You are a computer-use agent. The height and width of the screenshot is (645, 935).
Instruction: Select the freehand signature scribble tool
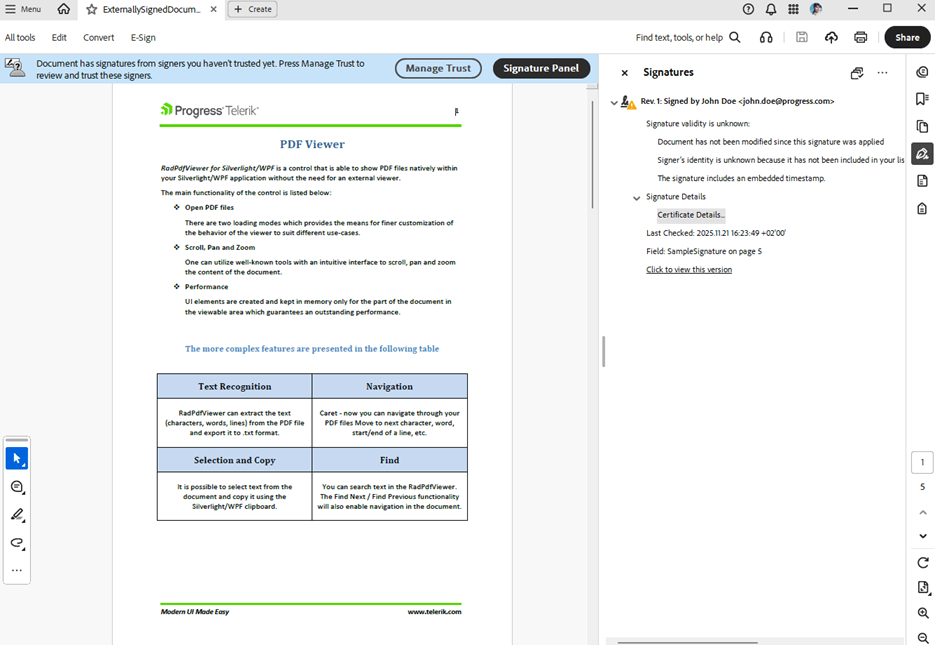(x=16, y=543)
